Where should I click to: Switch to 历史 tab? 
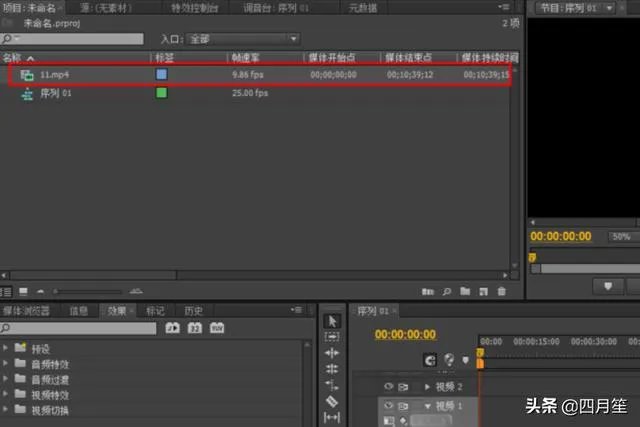tap(193, 311)
